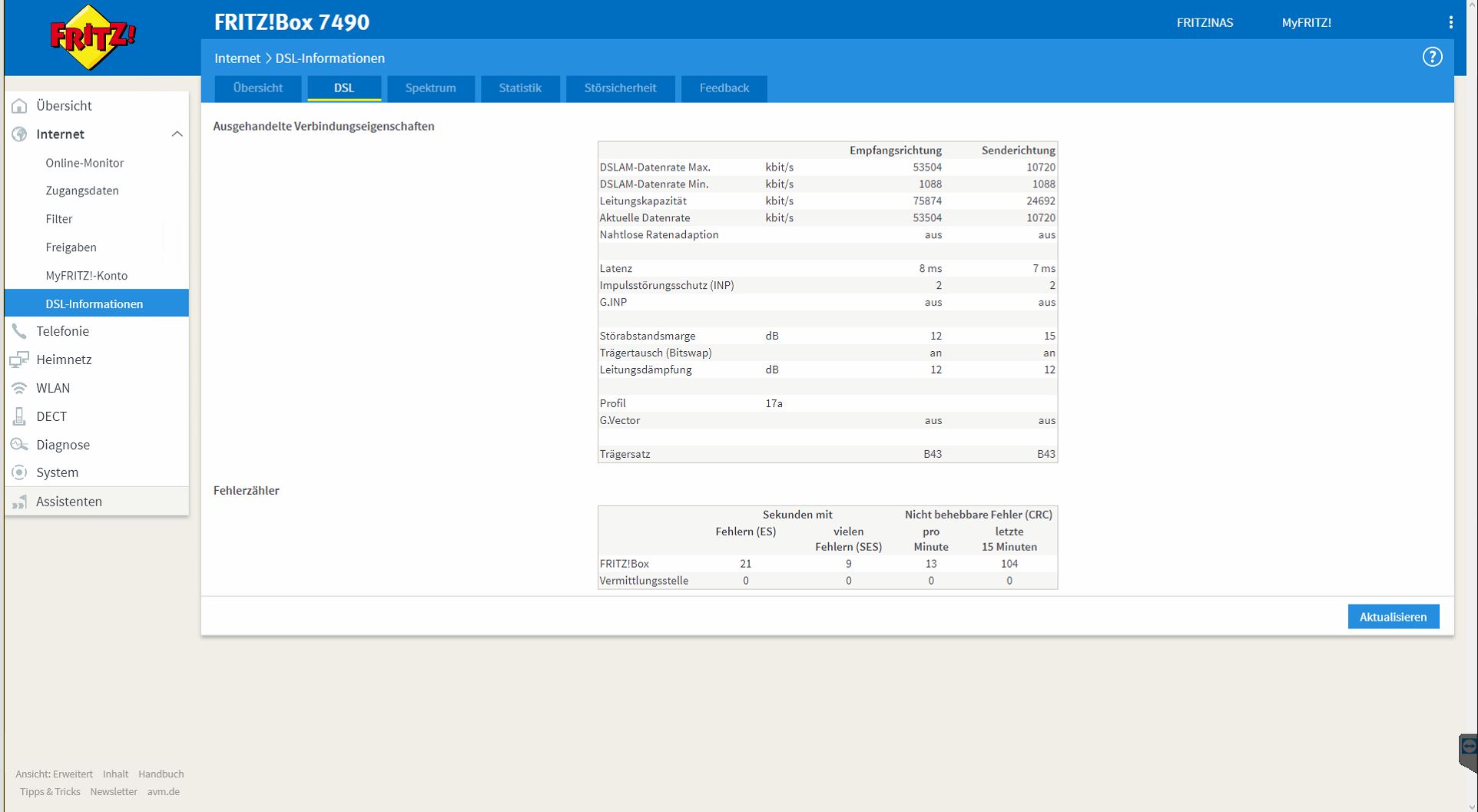This screenshot has height=812, width=1478.
Task: Click the Profil value 17a
Action: tap(774, 404)
